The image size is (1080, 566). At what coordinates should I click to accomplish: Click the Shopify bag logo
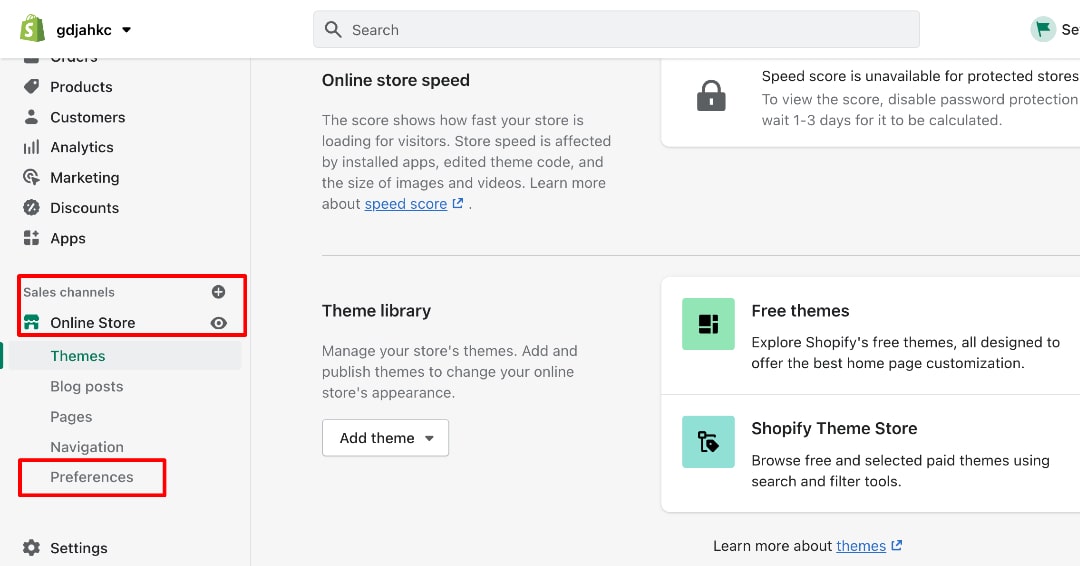point(32,29)
